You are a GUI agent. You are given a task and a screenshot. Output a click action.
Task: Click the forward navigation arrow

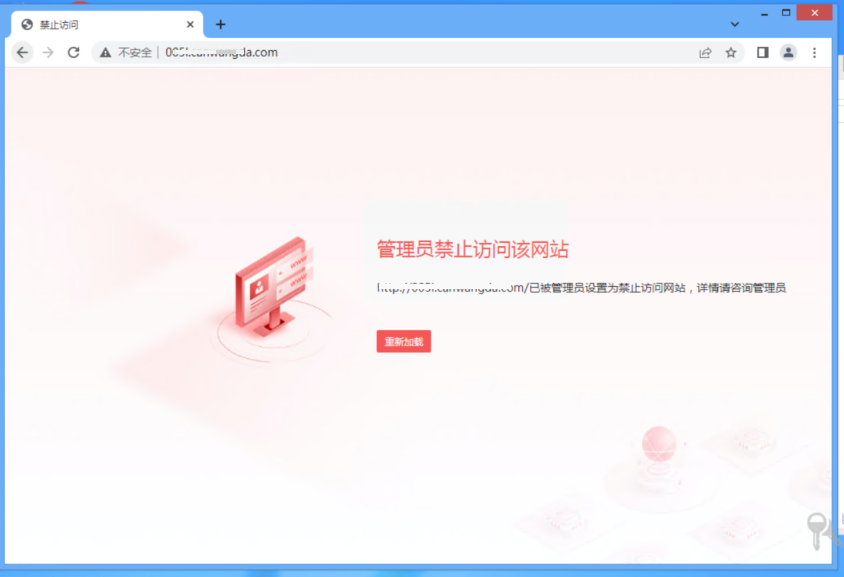click(48, 52)
